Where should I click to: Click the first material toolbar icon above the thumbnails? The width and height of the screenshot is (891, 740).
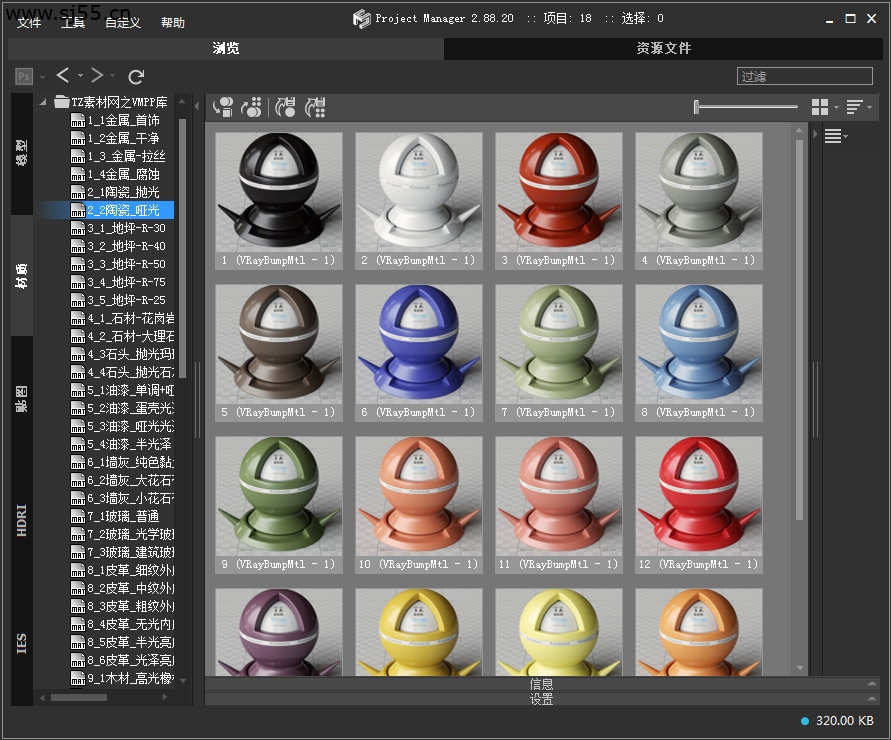pyautogui.click(x=223, y=107)
